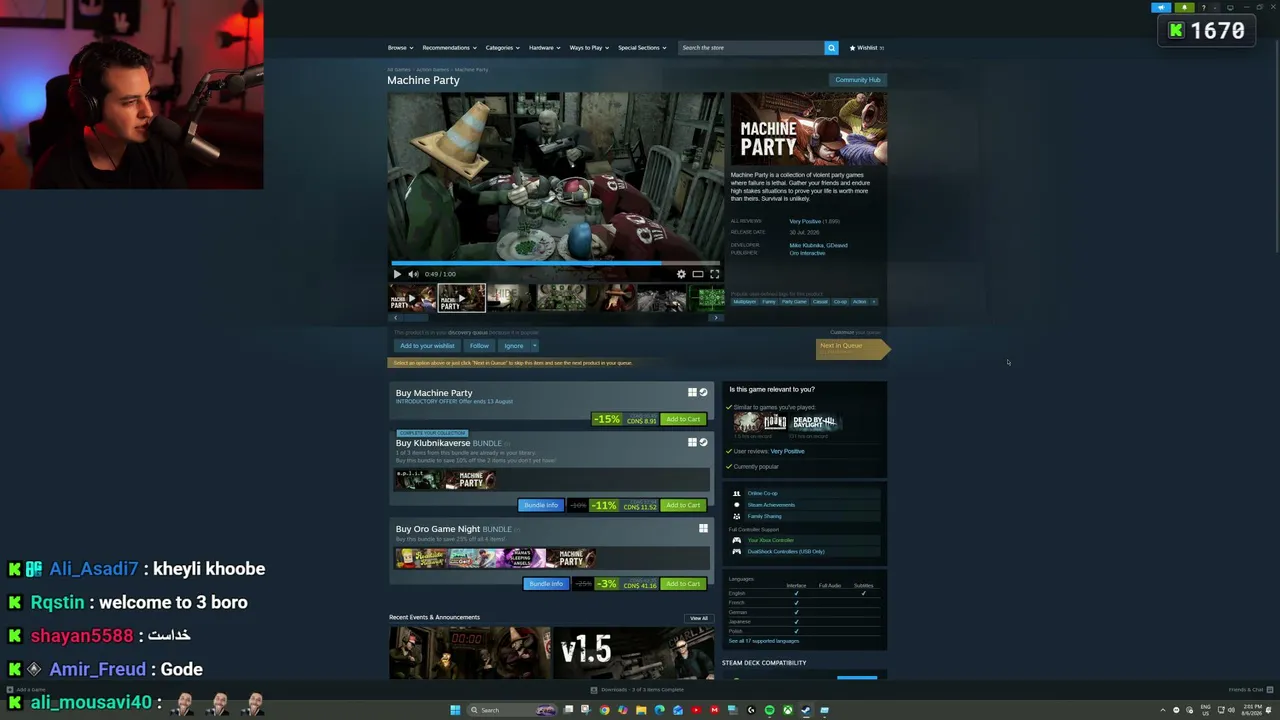Open the Windows Start menu
Screen dimensions: 1280x720
click(455, 710)
